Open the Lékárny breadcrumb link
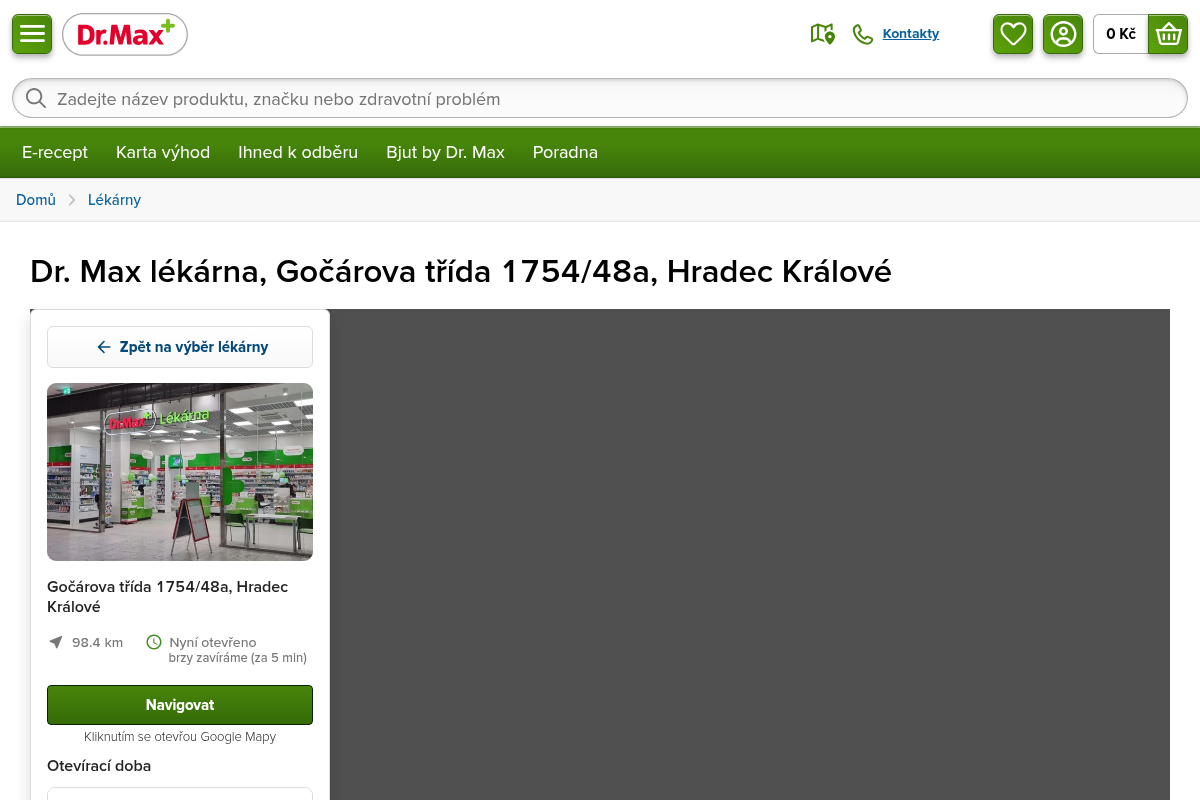1200x800 pixels. coord(114,200)
